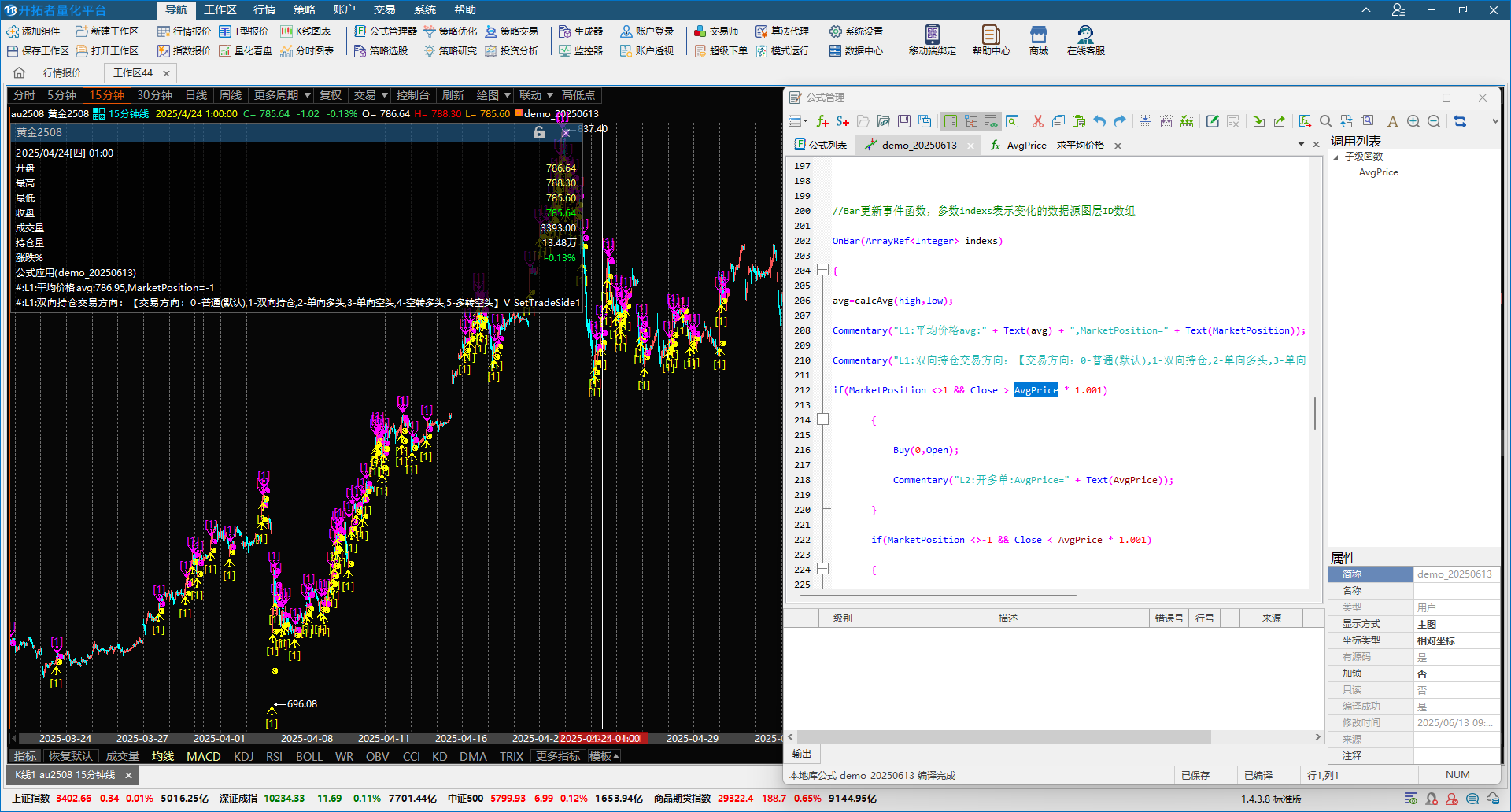Collapse the 子级函数 tree node
This screenshot has height=812, width=1511.
[1336, 157]
